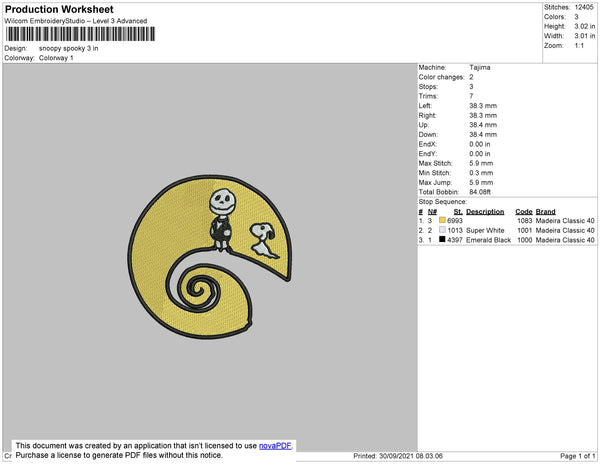Click the 'Color changes:' label
This screenshot has height=464, width=600.
441,77
